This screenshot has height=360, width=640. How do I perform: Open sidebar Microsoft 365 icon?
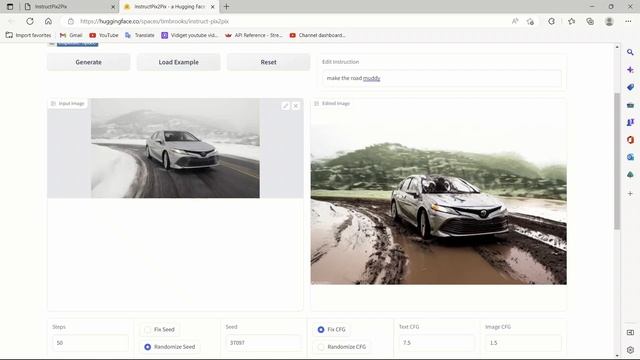pyautogui.click(x=630, y=140)
